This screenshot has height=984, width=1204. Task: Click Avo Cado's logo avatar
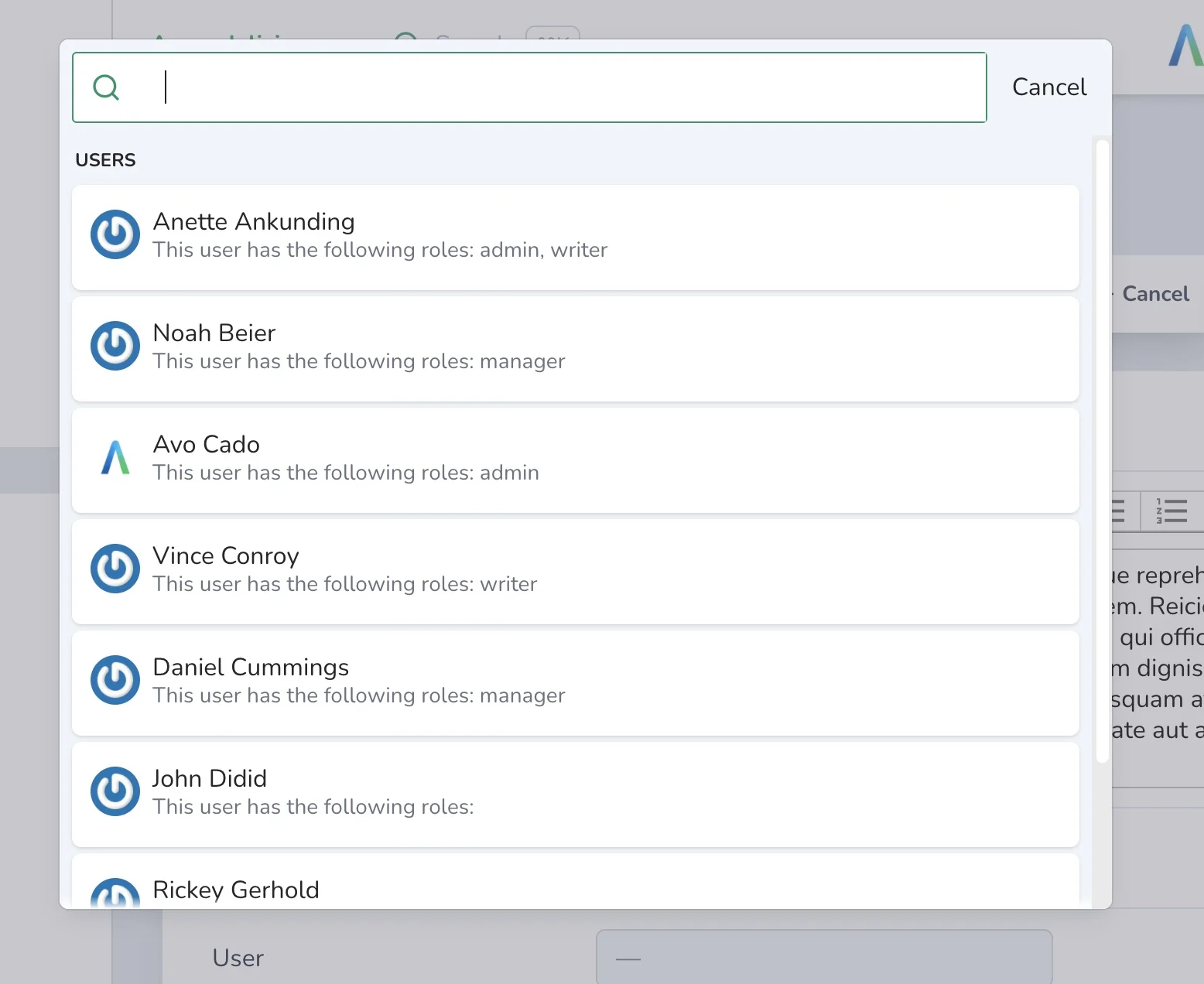115,457
